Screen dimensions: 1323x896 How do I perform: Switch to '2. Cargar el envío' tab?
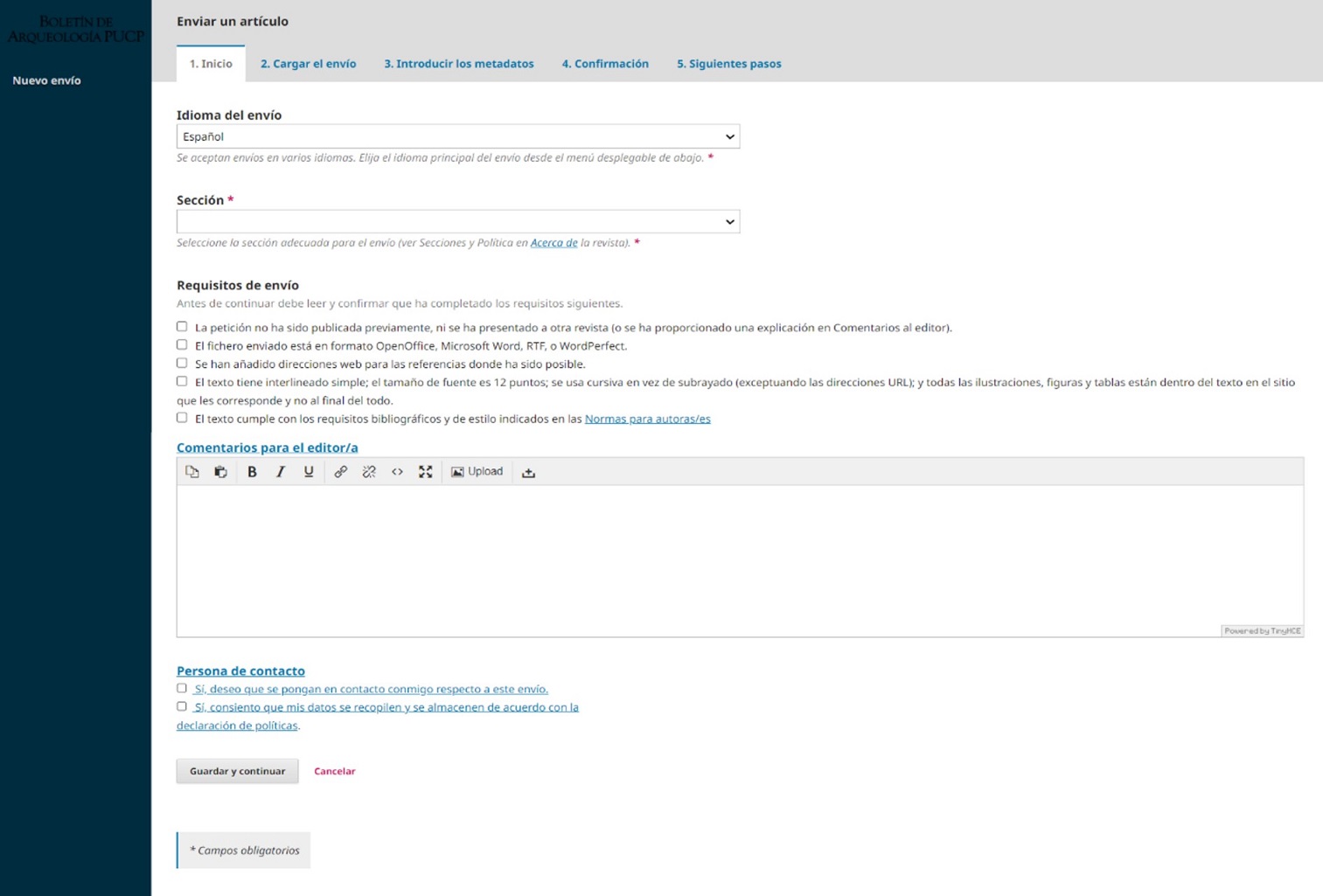[308, 64]
